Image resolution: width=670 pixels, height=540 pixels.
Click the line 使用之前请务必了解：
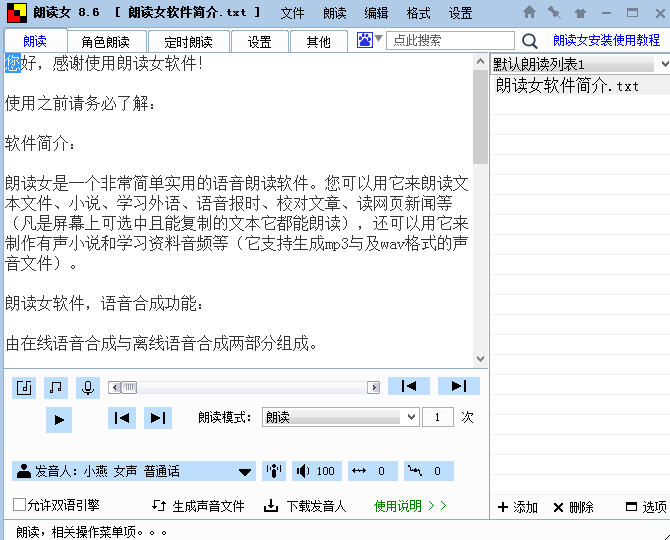[80, 103]
